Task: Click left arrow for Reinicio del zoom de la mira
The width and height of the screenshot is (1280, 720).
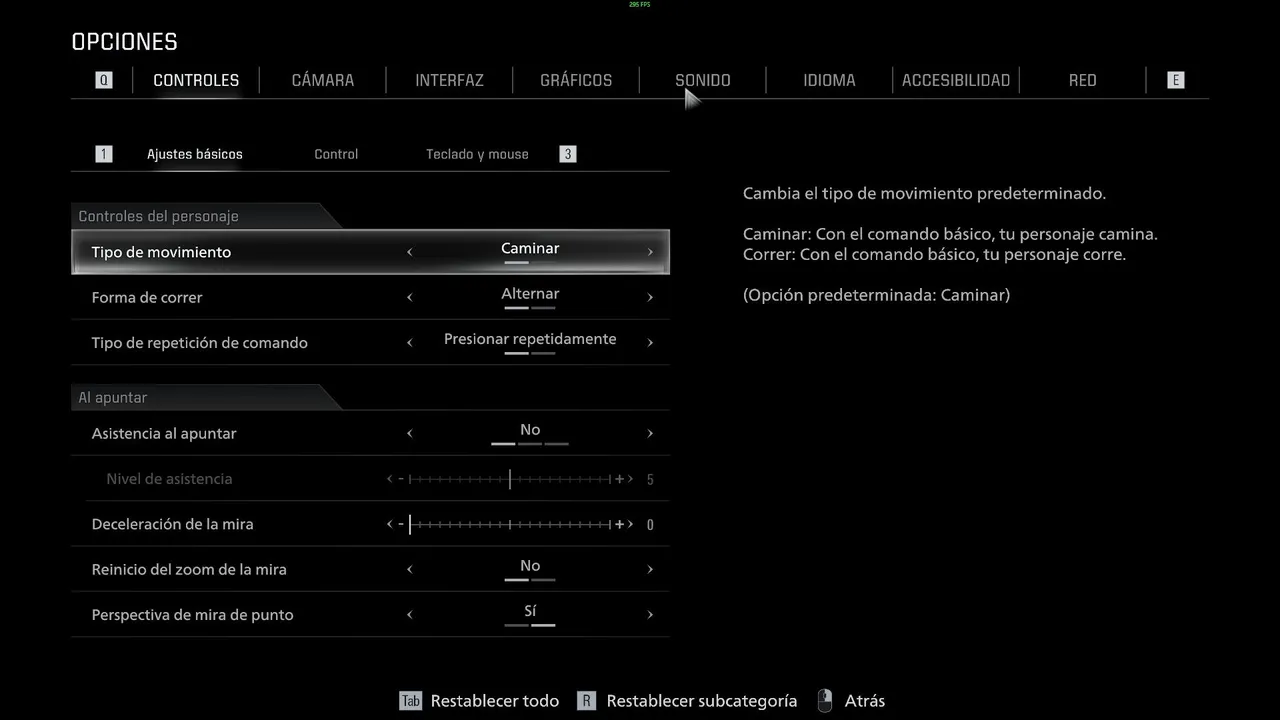Action: 410,569
